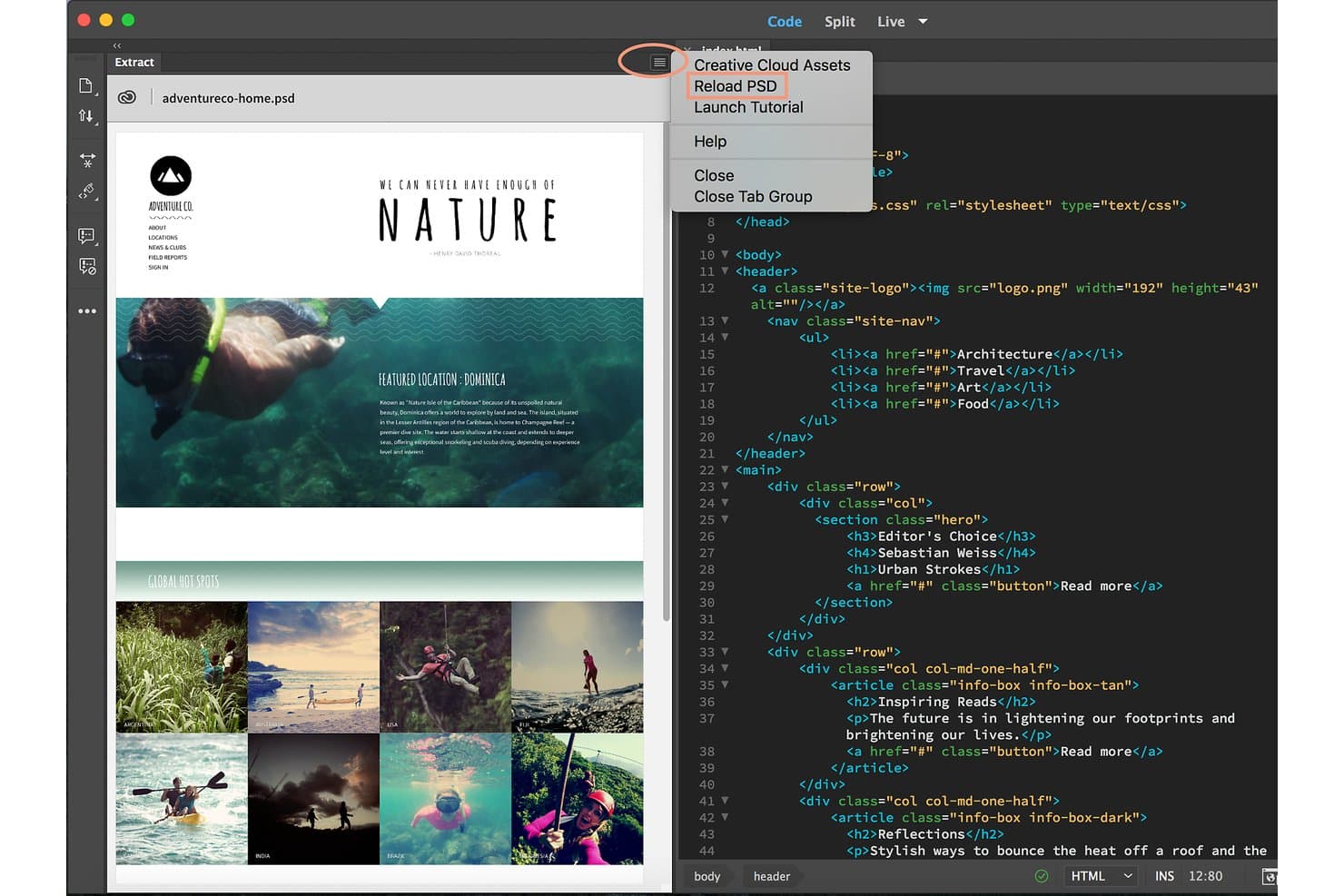Image resolution: width=1344 pixels, height=896 pixels.
Task: Collapse the ul block on line 14
Action: [725, 337]
